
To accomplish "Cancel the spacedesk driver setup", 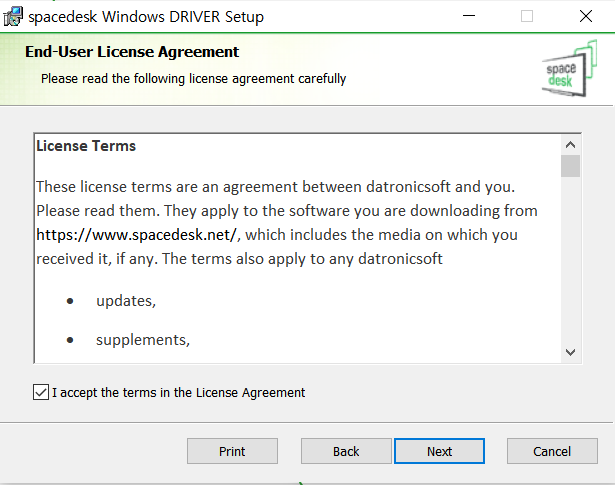I will tap(552, 451).
